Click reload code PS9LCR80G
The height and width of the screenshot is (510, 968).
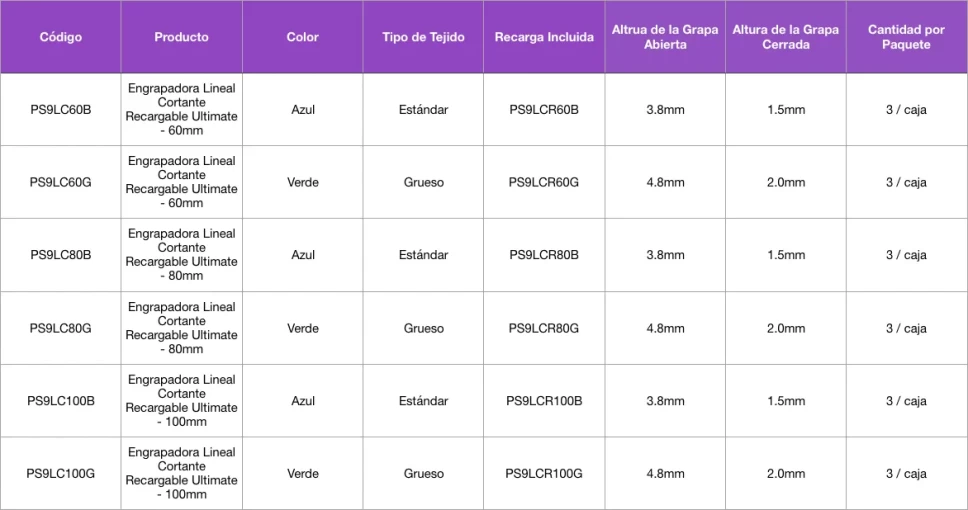pyautogui.click(x=544, y=328)
